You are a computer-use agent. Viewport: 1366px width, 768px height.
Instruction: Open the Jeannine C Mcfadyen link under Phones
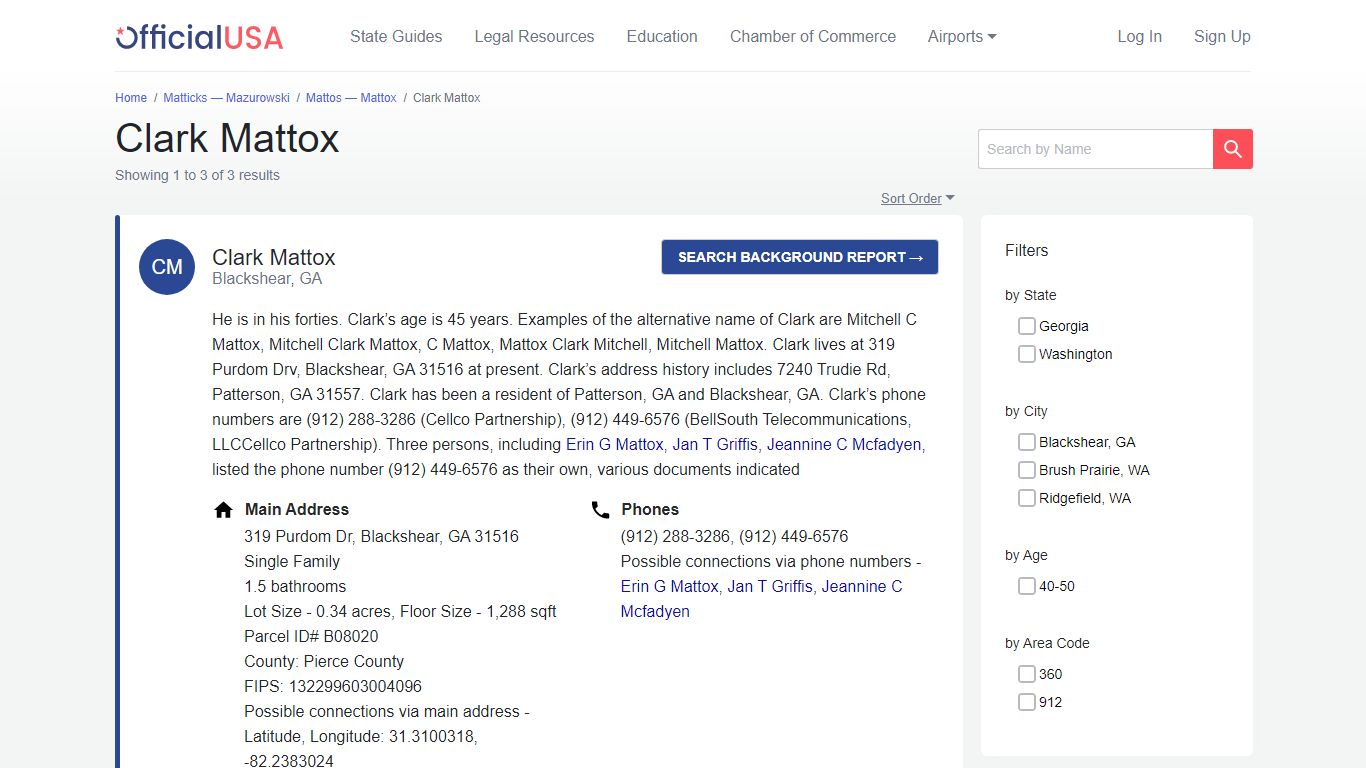(x=761, y=599)
